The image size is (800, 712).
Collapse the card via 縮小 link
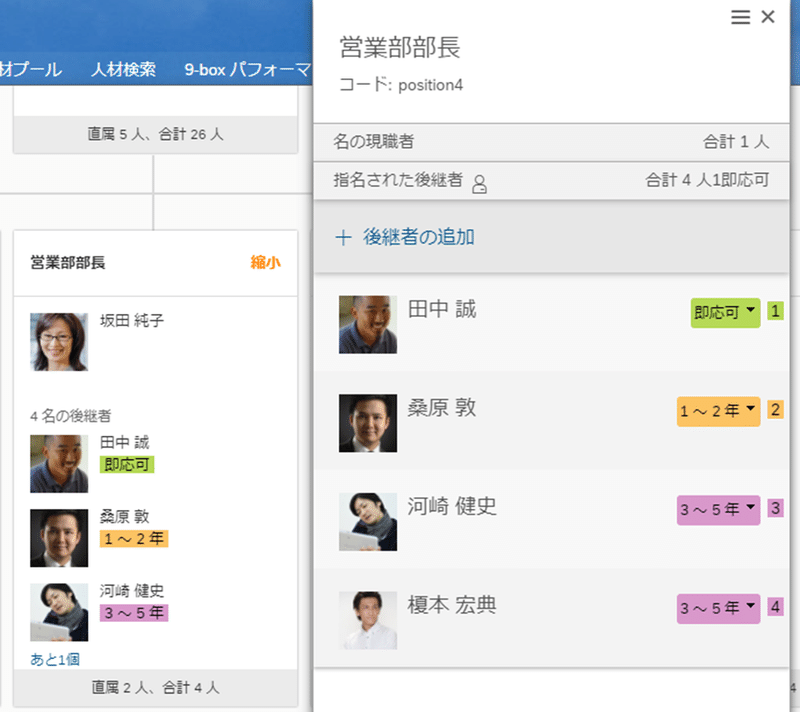point(265,263)
